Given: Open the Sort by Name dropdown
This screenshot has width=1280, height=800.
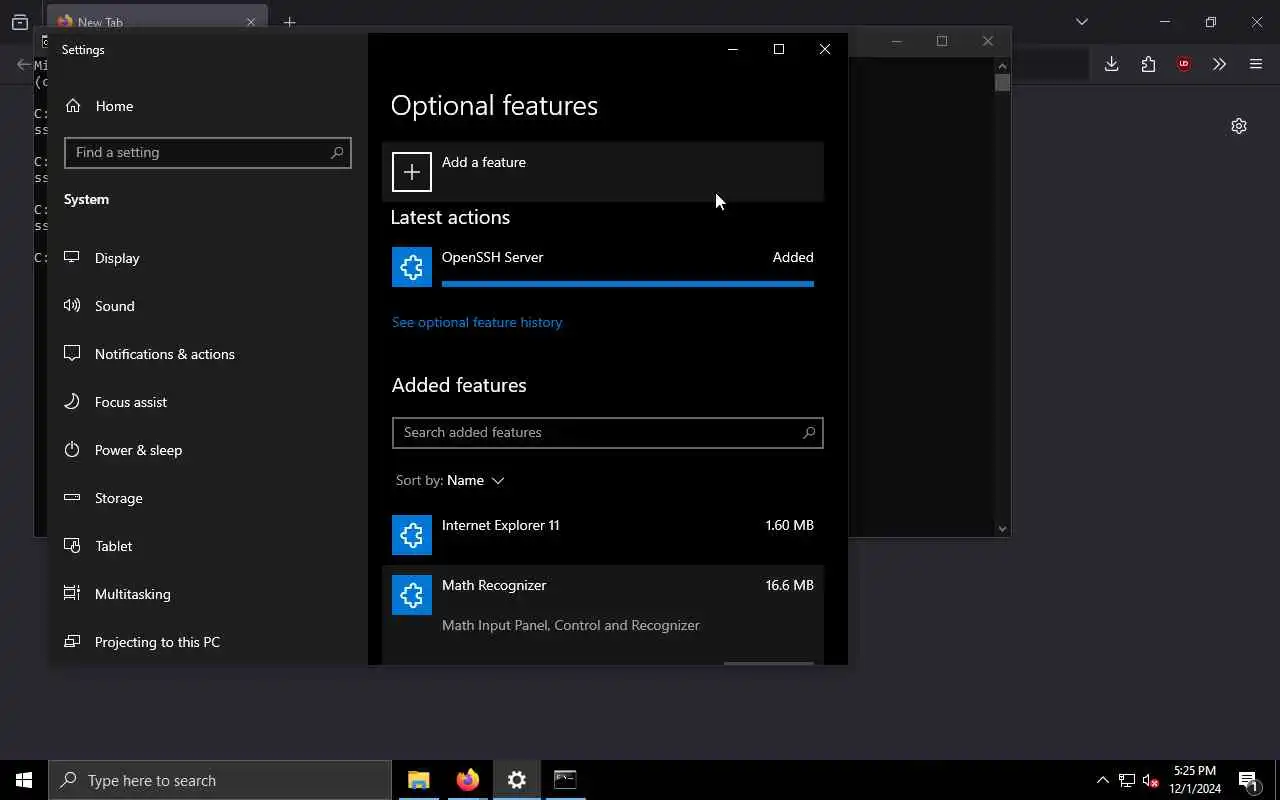Looking at the screenshot, I should pos(450,480).
